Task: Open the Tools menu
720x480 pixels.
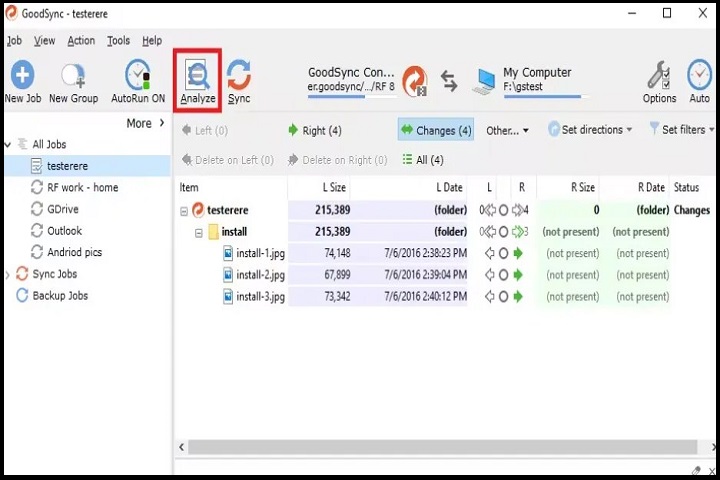Action: [x=118, y=41]
